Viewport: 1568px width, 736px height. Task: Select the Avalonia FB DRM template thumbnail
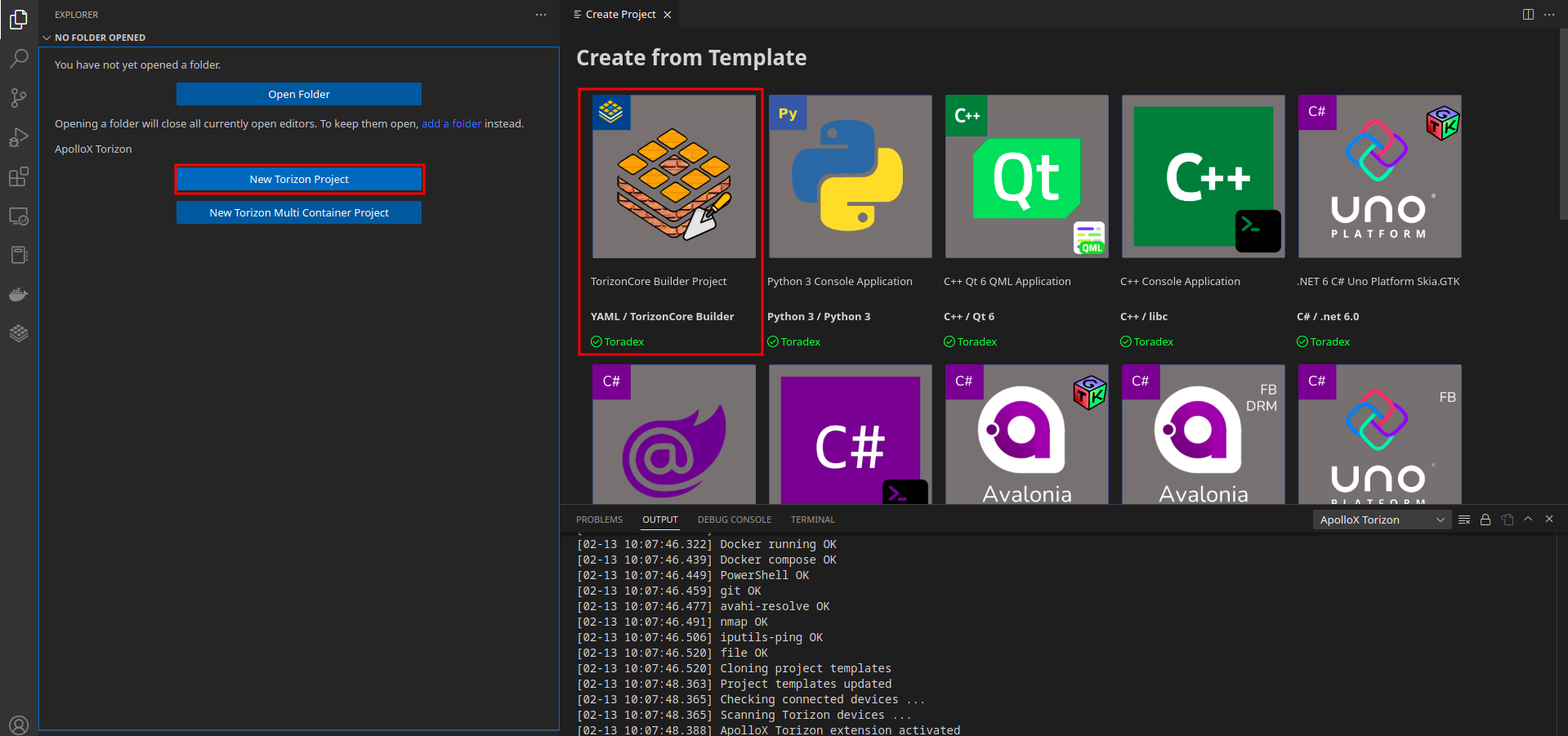[1204, 434]
